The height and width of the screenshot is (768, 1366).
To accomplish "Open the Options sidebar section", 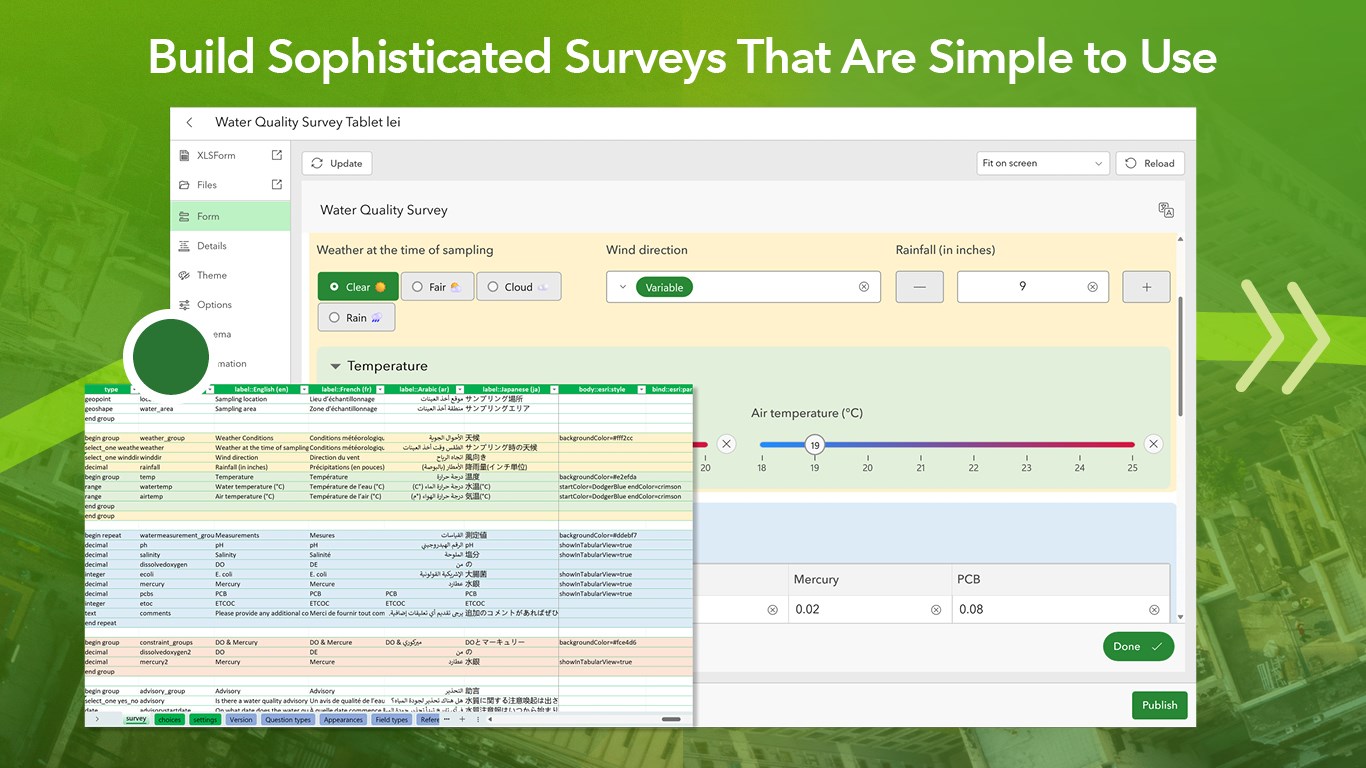I will click(230, 305).
